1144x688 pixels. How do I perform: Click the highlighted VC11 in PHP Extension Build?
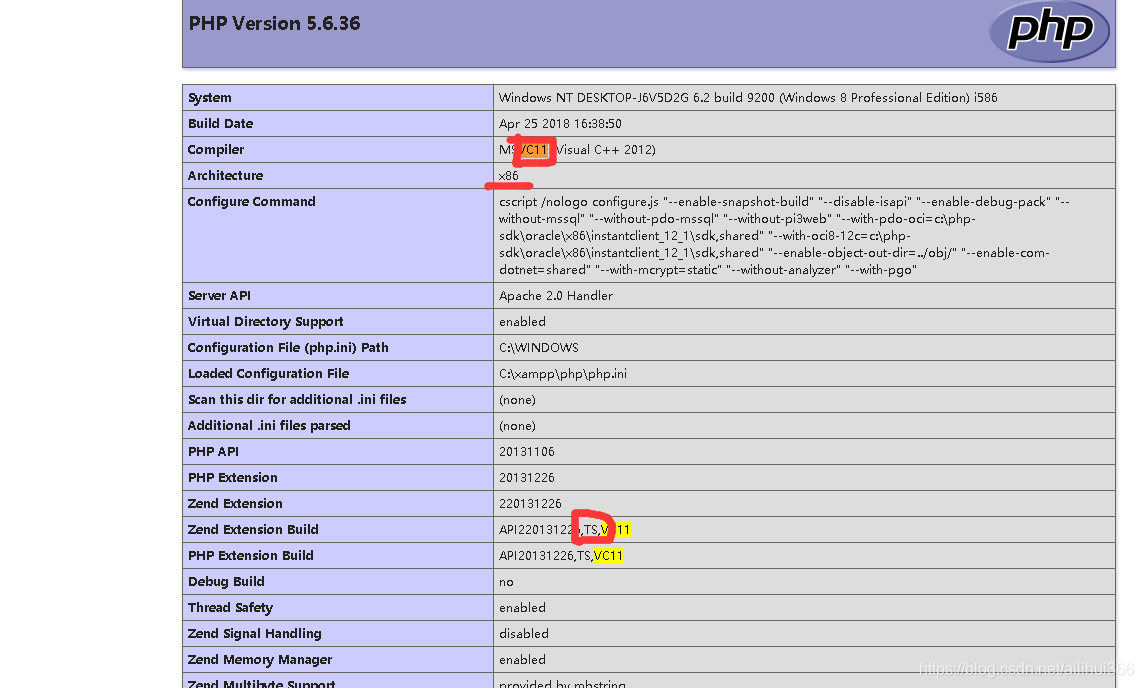pyautogui.click(x=607, y=555)
